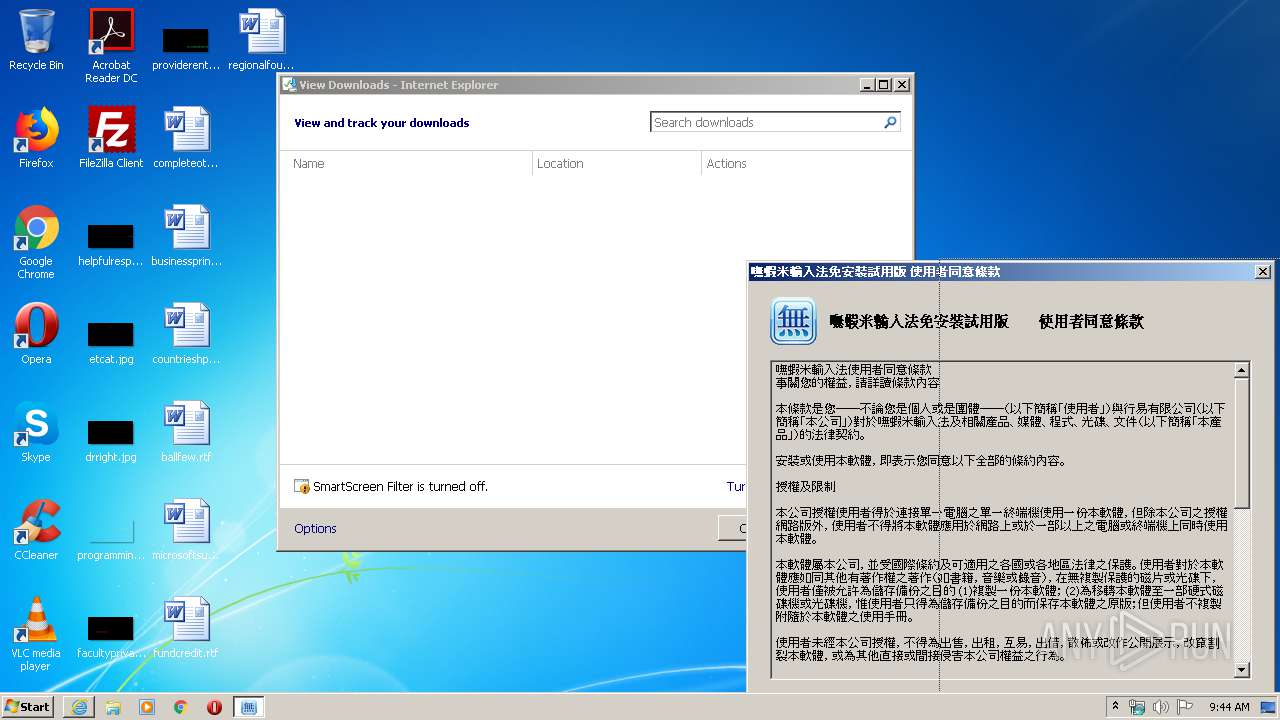The image size is (1280, 720).
Task: Open the microsoftsu Word document icon
Action: 186,530
